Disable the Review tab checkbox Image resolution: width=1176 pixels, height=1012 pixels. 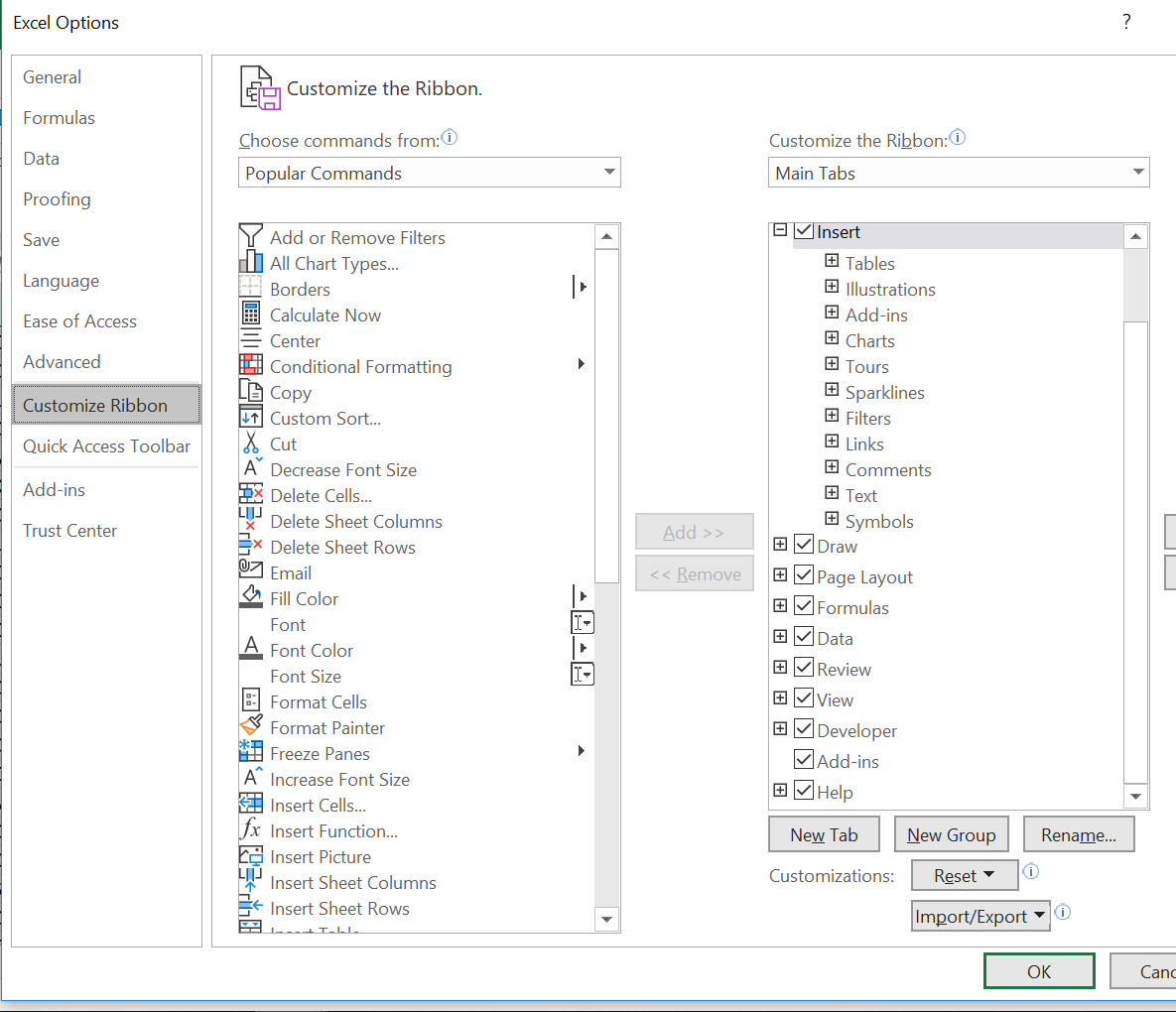pos(804,668)
